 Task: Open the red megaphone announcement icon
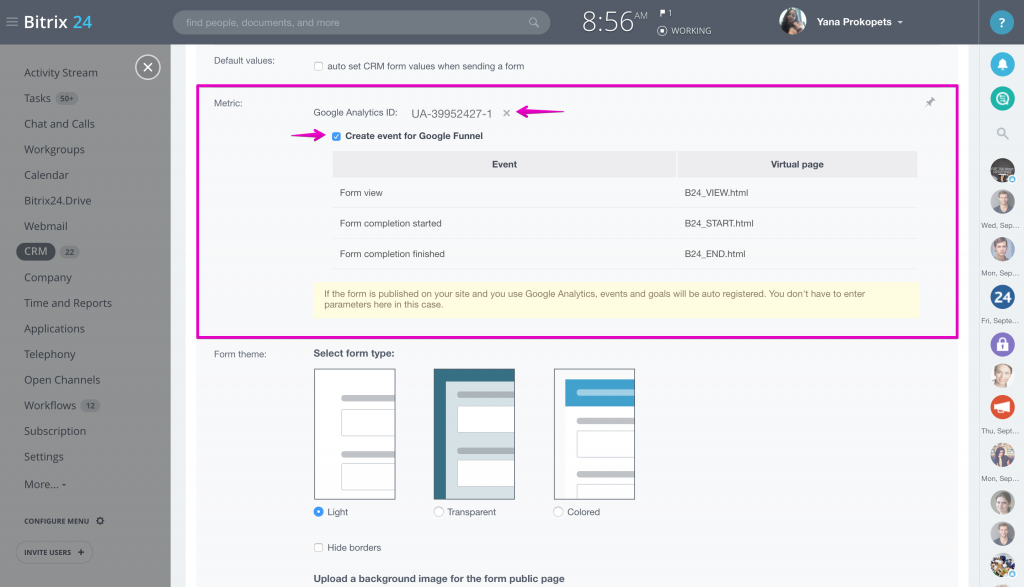(x=1002, y=407)
